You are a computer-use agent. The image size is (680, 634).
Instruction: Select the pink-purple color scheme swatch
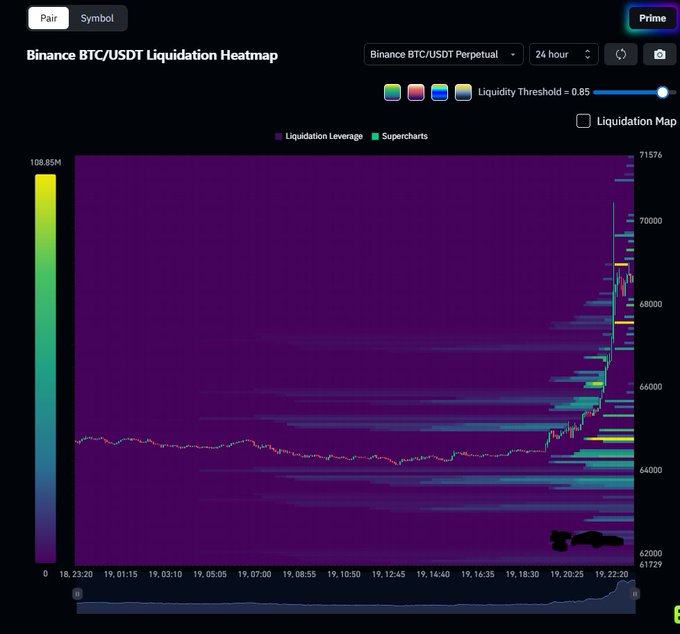coord(416,92)
